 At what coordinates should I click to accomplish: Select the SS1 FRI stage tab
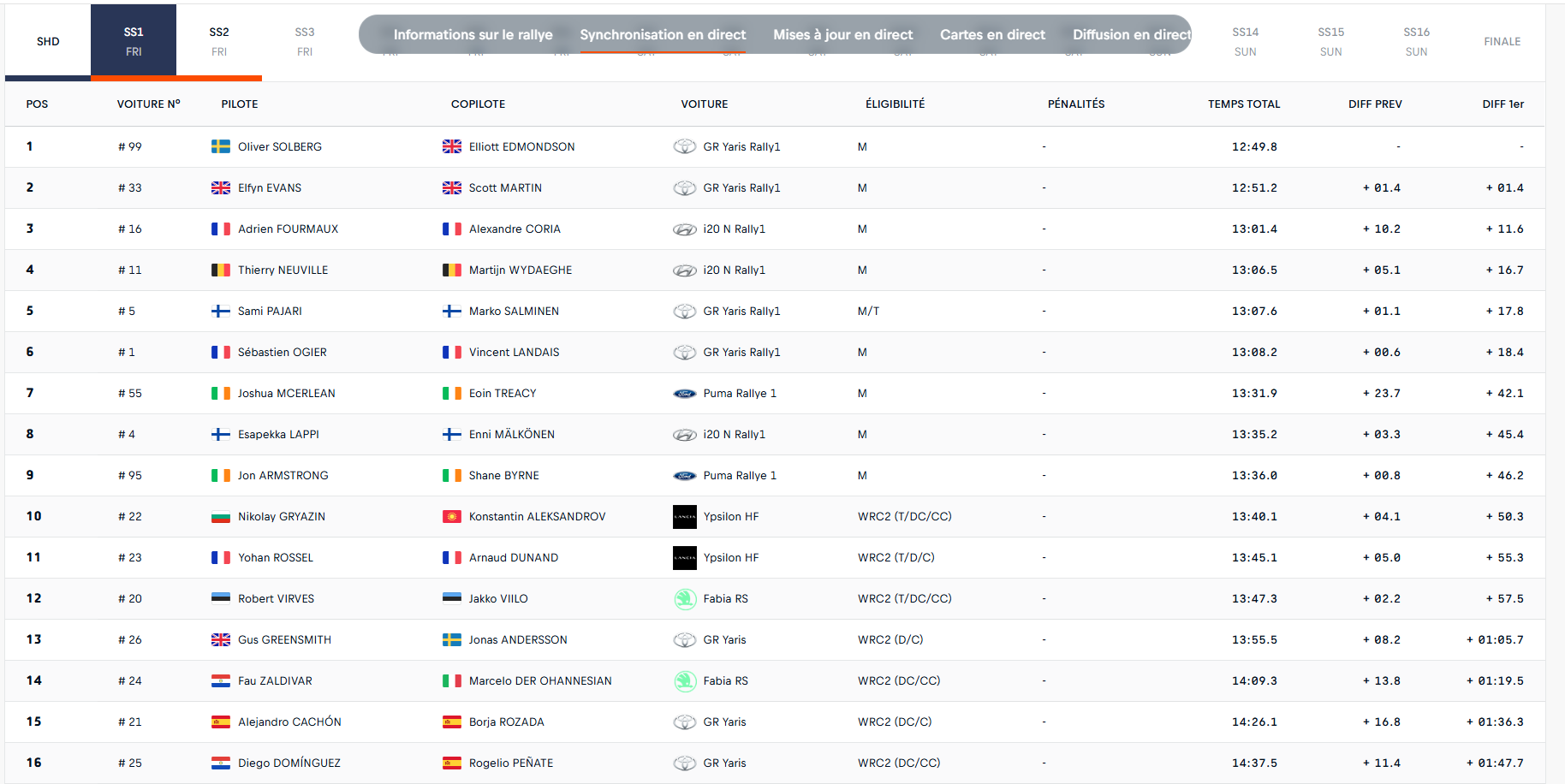click(134, 41)
